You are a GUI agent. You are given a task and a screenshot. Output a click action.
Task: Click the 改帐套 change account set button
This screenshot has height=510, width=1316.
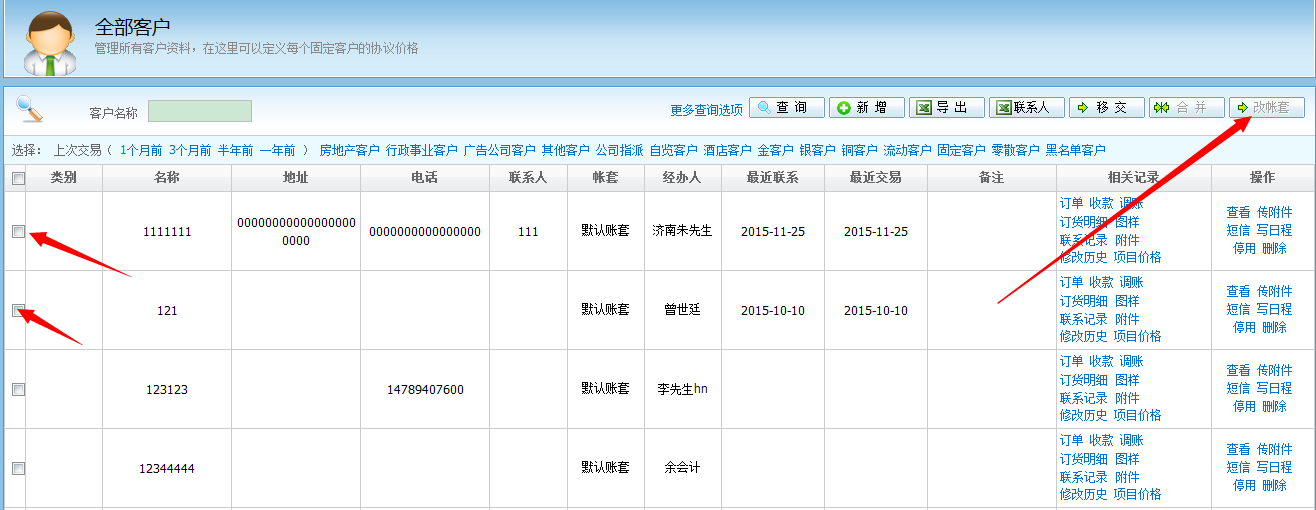[x=1267, y=108]
